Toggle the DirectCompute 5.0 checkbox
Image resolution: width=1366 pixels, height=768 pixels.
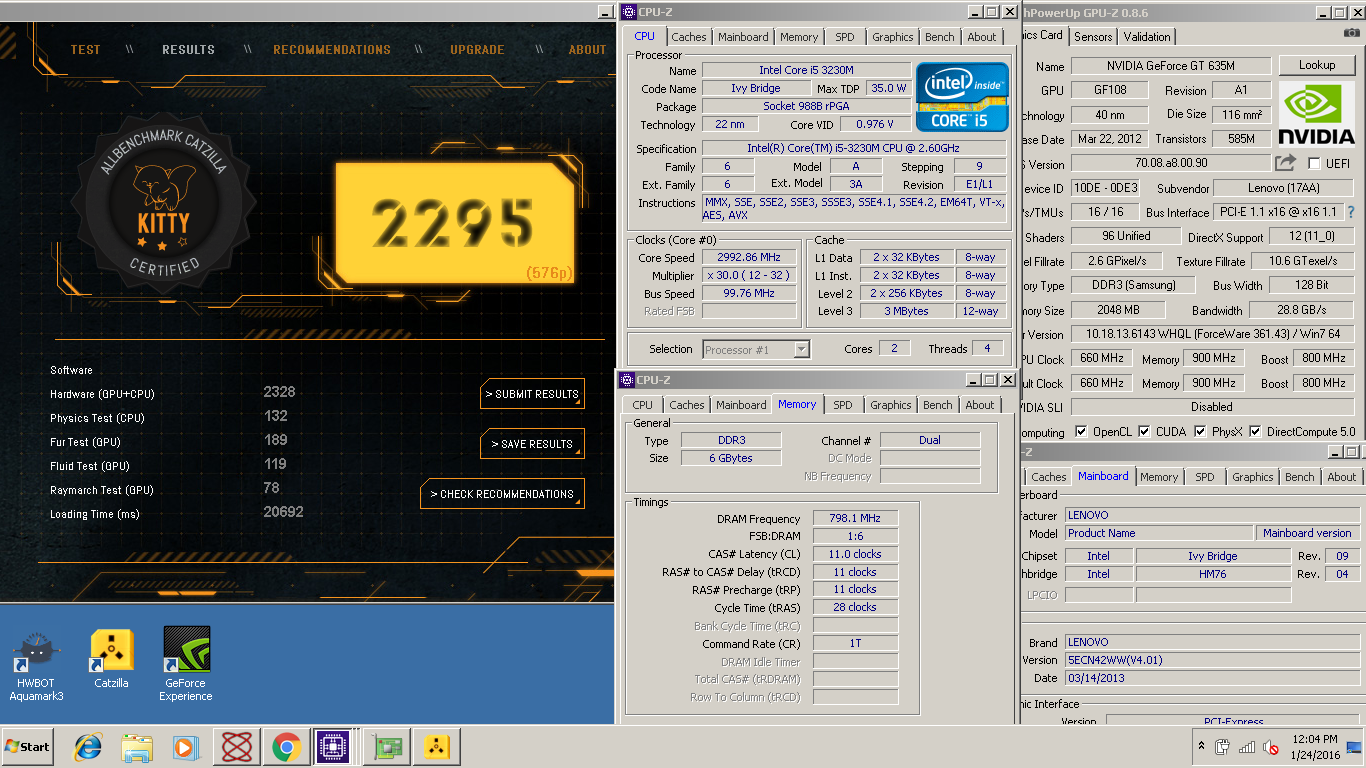point(1255,432)
